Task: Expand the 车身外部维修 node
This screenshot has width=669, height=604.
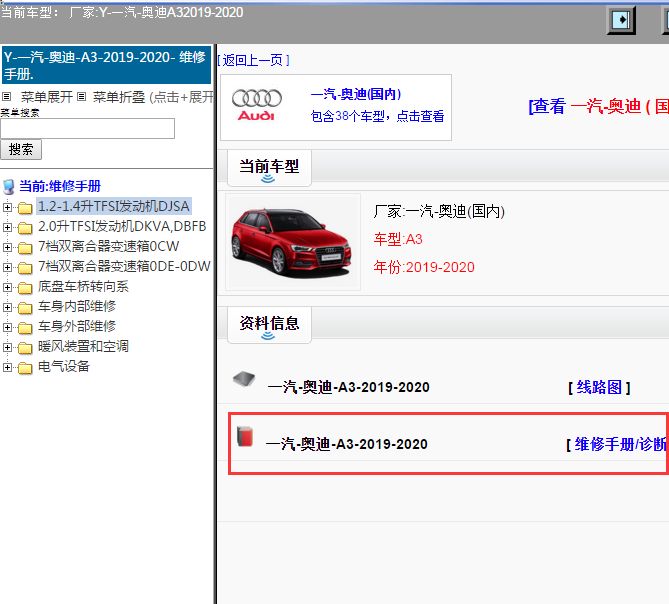Action: (x=7, y=327)
